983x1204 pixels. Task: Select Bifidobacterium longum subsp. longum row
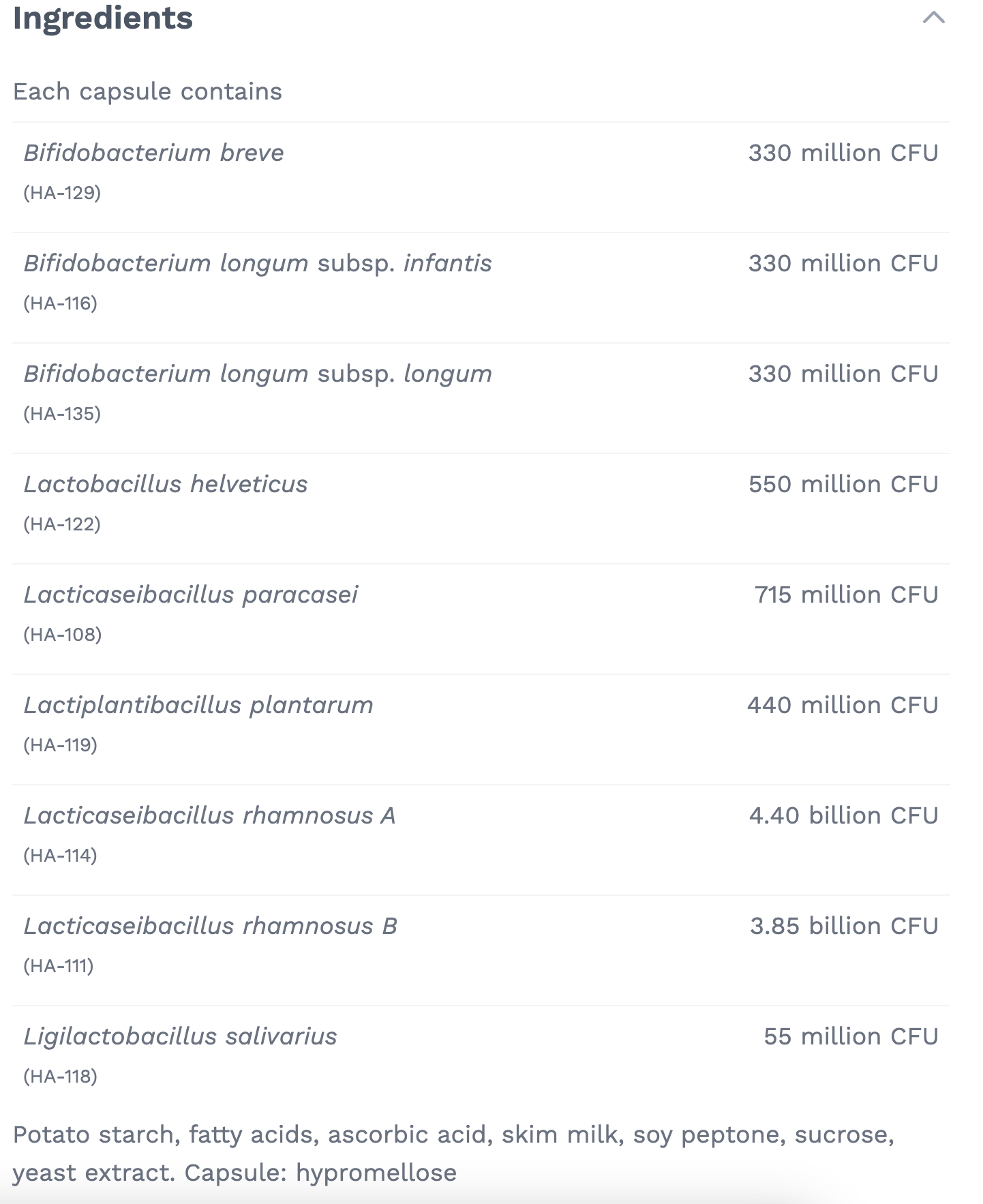tap(258, 374)
